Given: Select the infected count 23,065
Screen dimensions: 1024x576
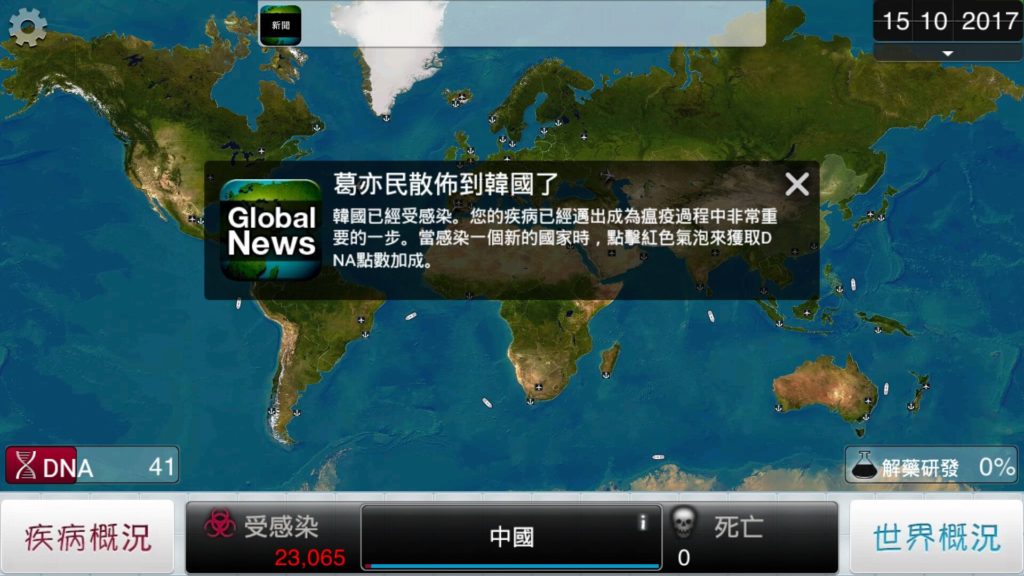Looking at the screenshot, I should pos(310,558).
